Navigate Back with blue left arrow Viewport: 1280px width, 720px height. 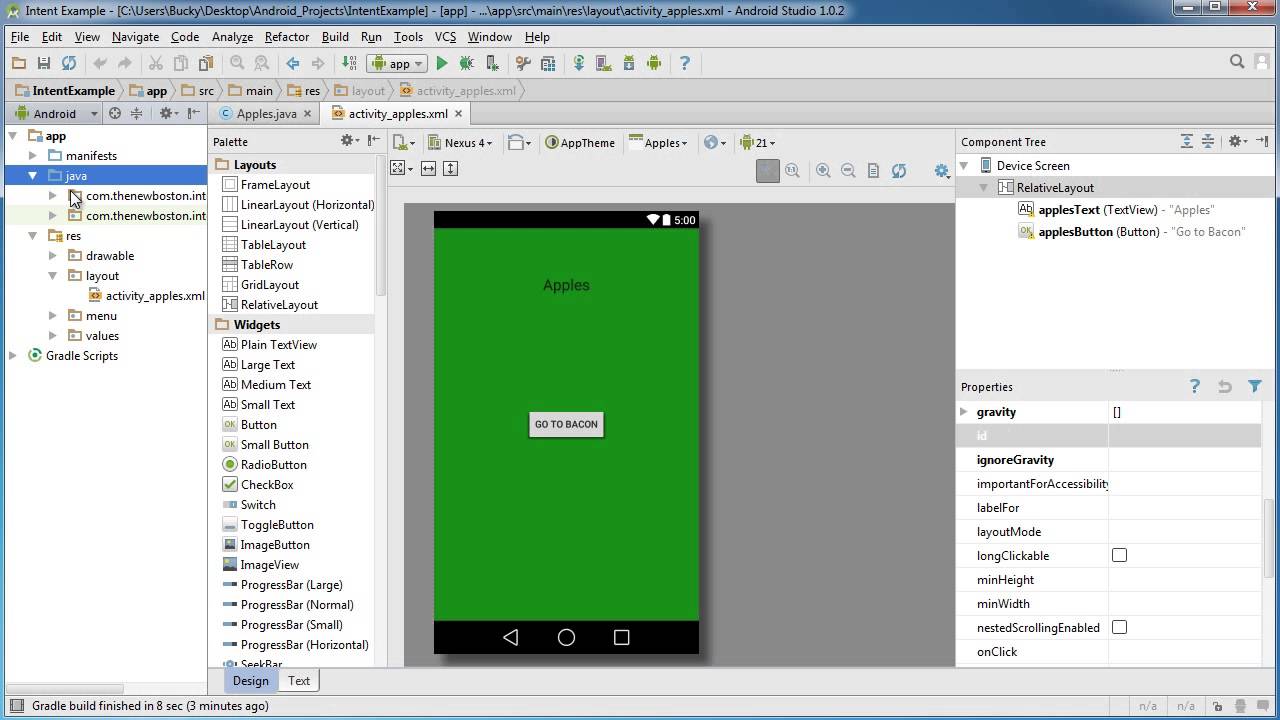pos(292,63)
